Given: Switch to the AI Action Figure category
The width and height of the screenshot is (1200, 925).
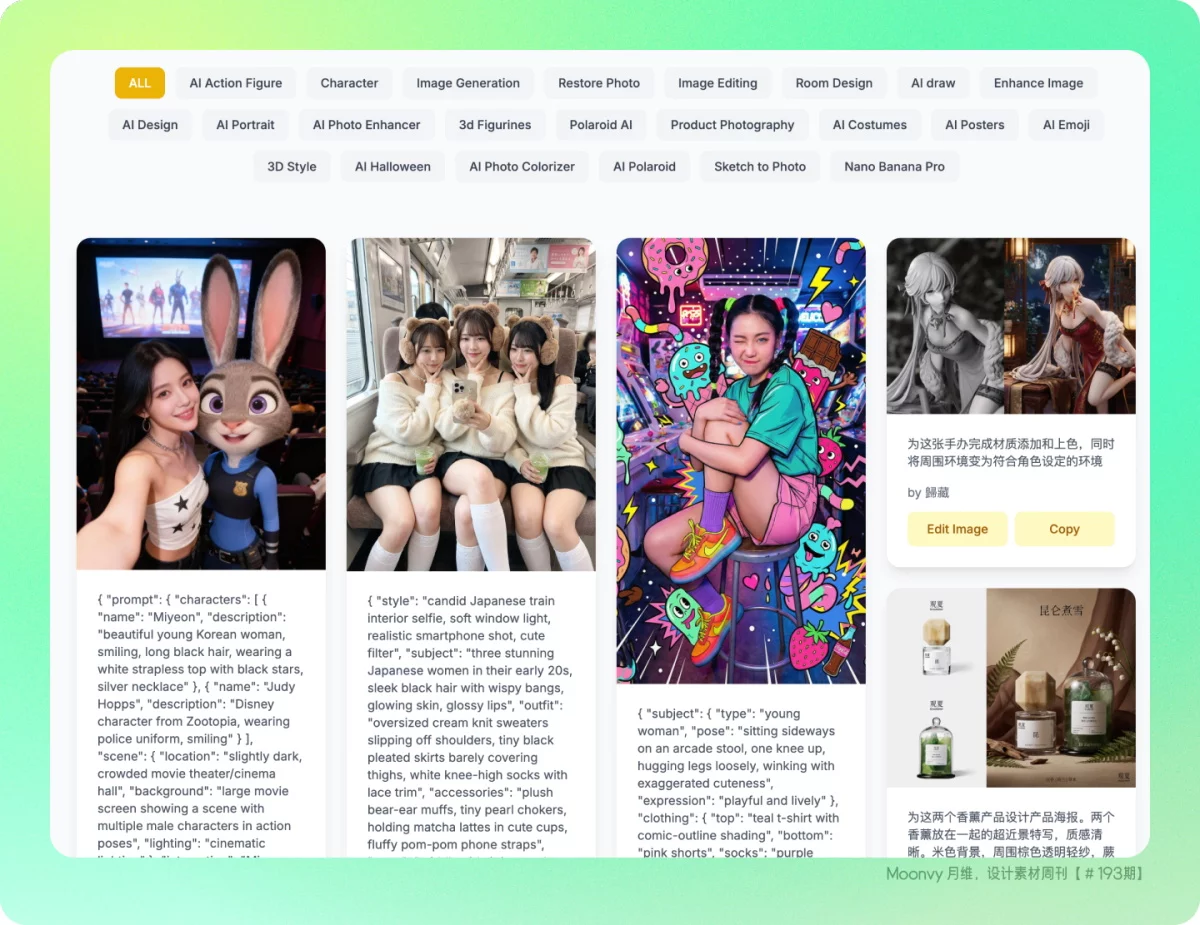Looking at the screenshot, I should (235, 83).
